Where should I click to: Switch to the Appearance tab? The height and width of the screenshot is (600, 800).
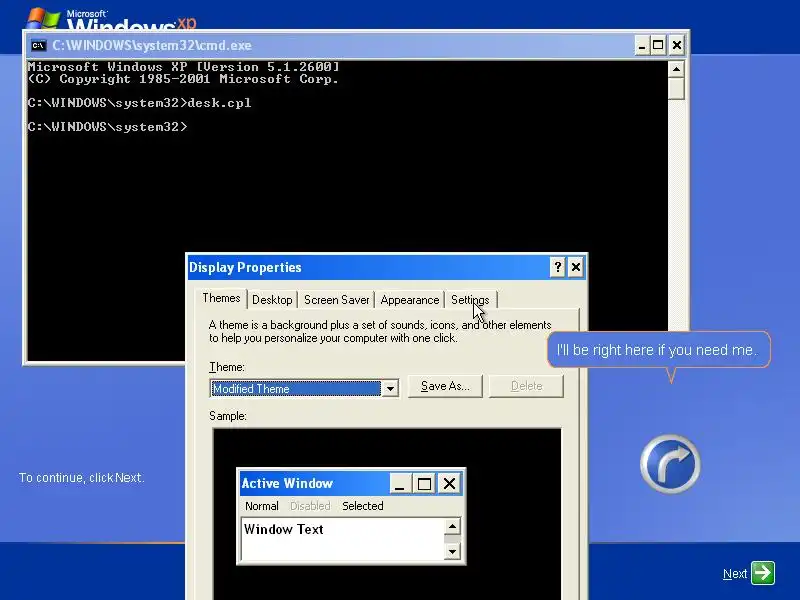[410, 300]
